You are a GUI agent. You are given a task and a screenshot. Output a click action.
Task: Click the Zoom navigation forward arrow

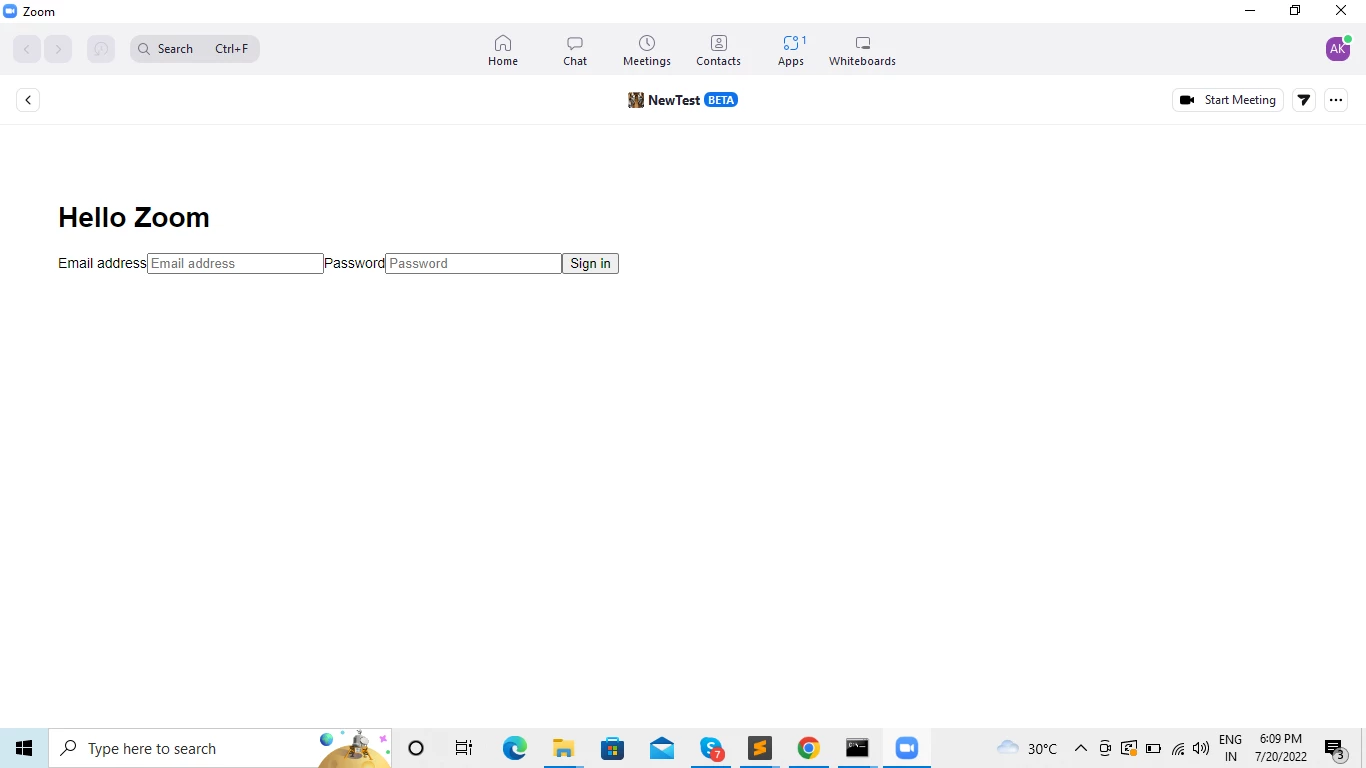click(58, 49)
